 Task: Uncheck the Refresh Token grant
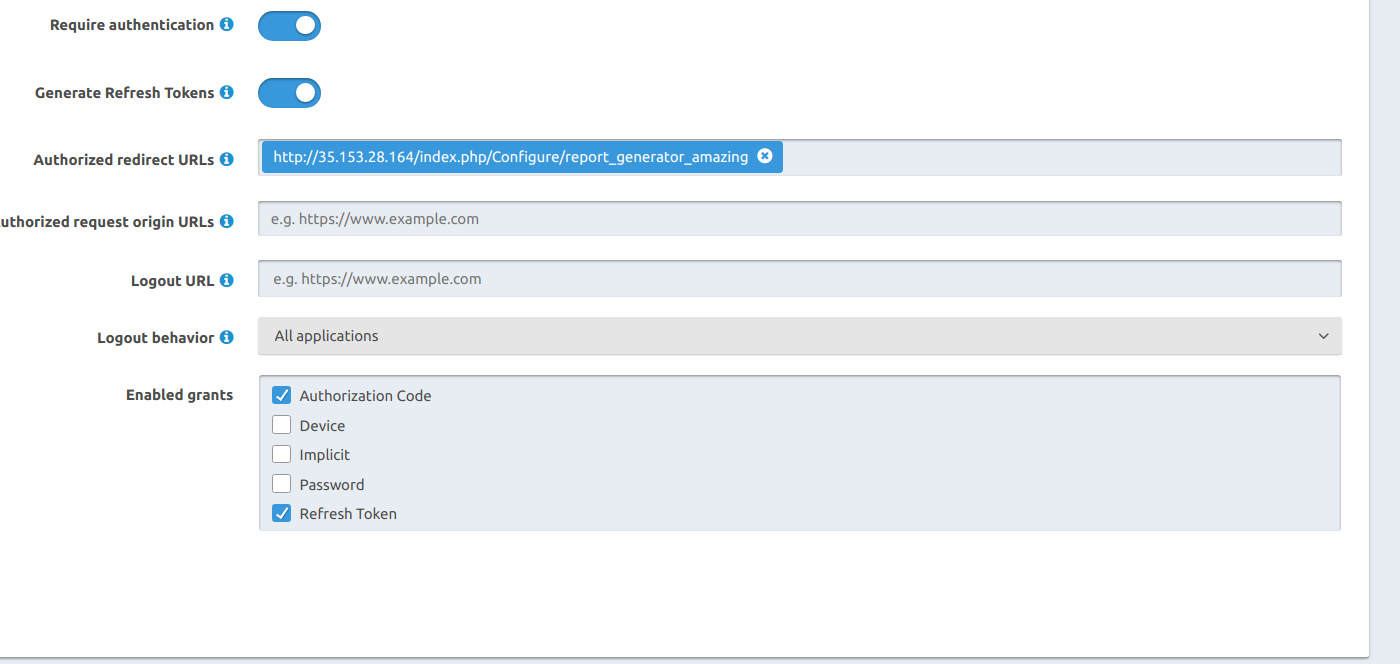coord(282,514)
